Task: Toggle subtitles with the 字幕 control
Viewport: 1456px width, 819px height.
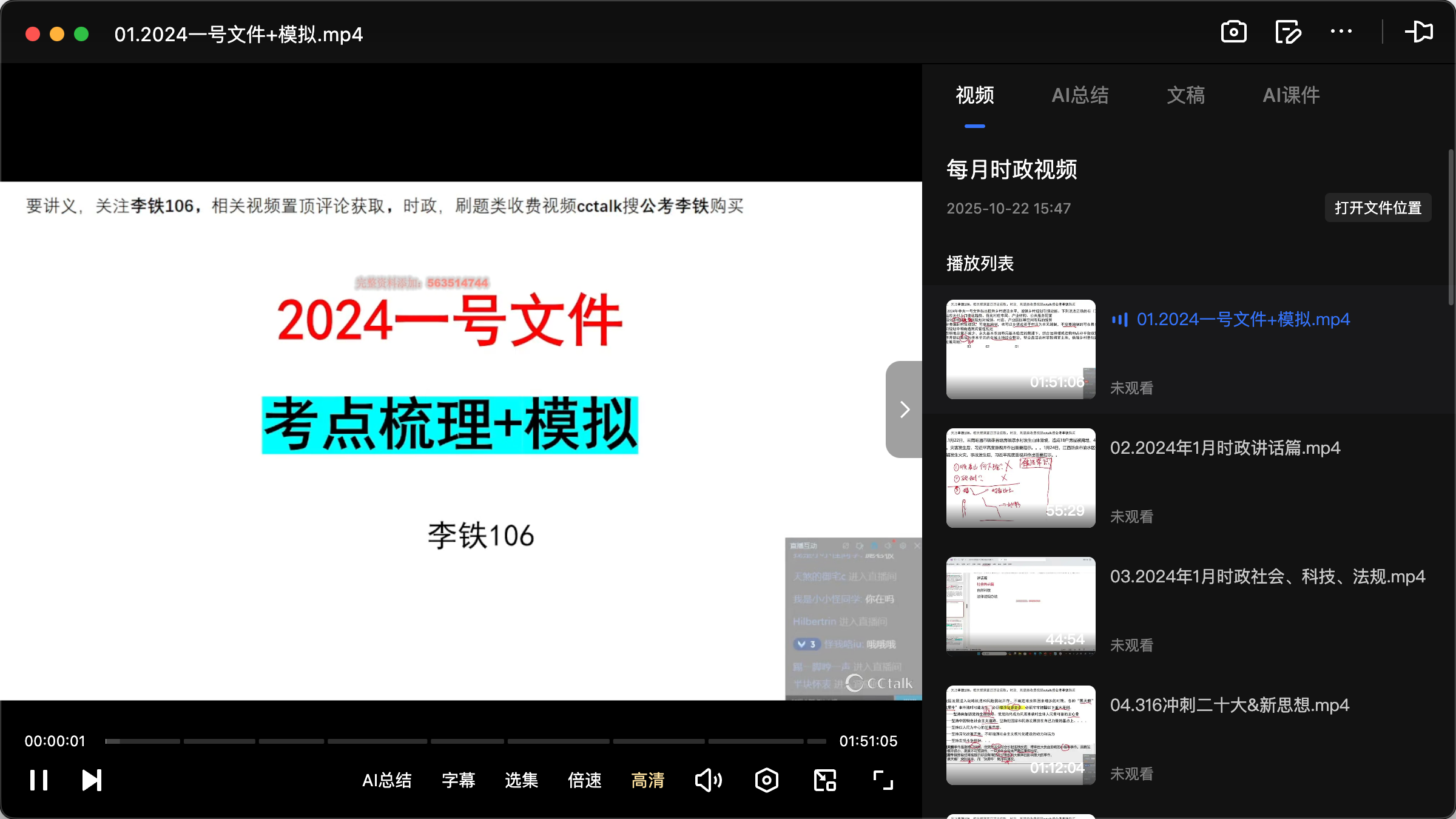Action: coord(459,780)
